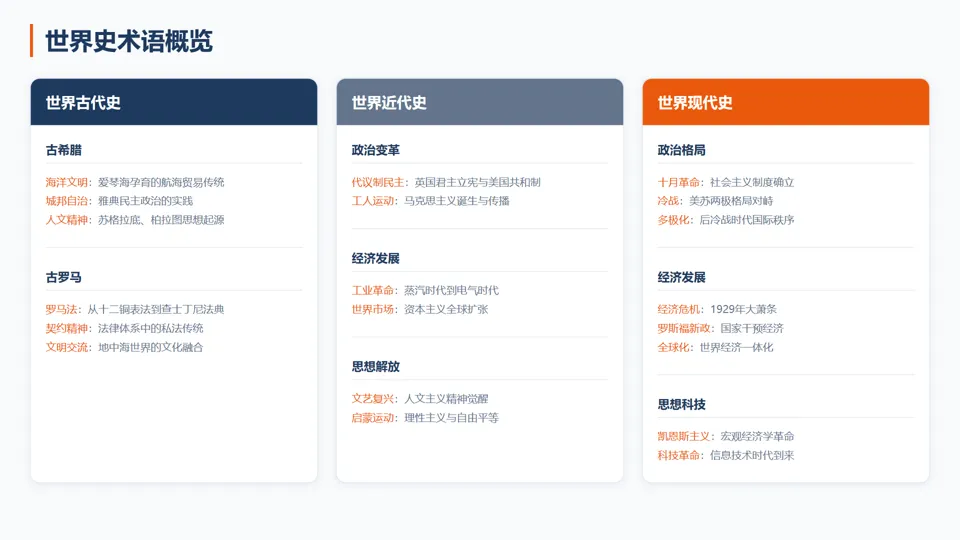The image size is (960, 540).
Task: Click the description 世界经济一体化
Action: coord(737,347)
